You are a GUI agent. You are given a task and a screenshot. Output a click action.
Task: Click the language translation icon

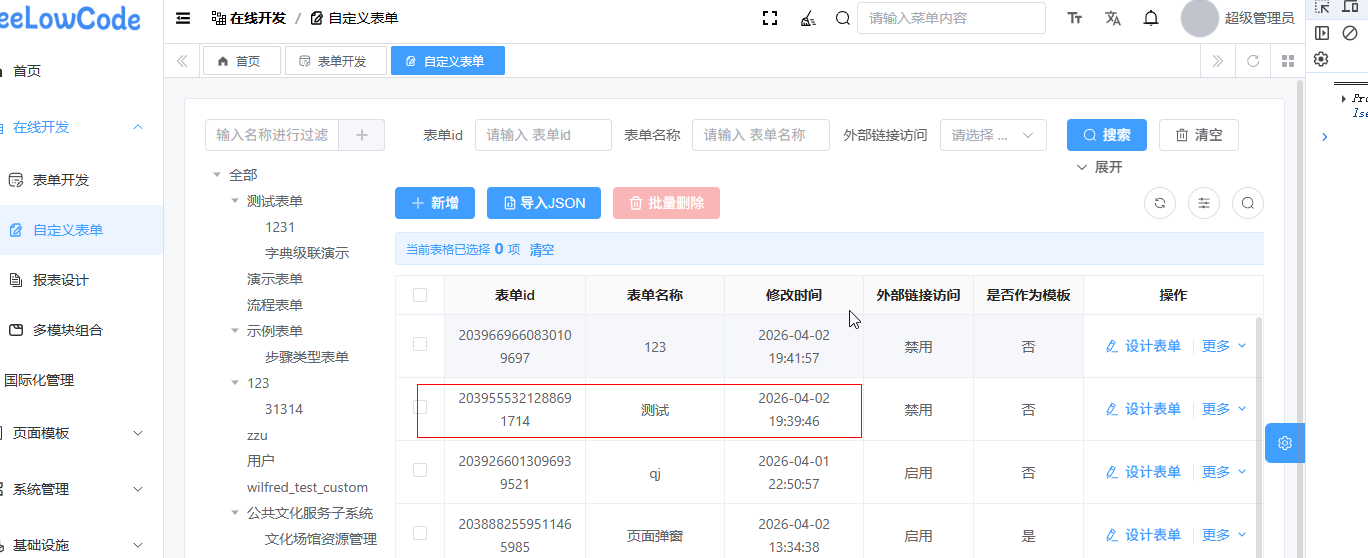tap(1113, 18)
